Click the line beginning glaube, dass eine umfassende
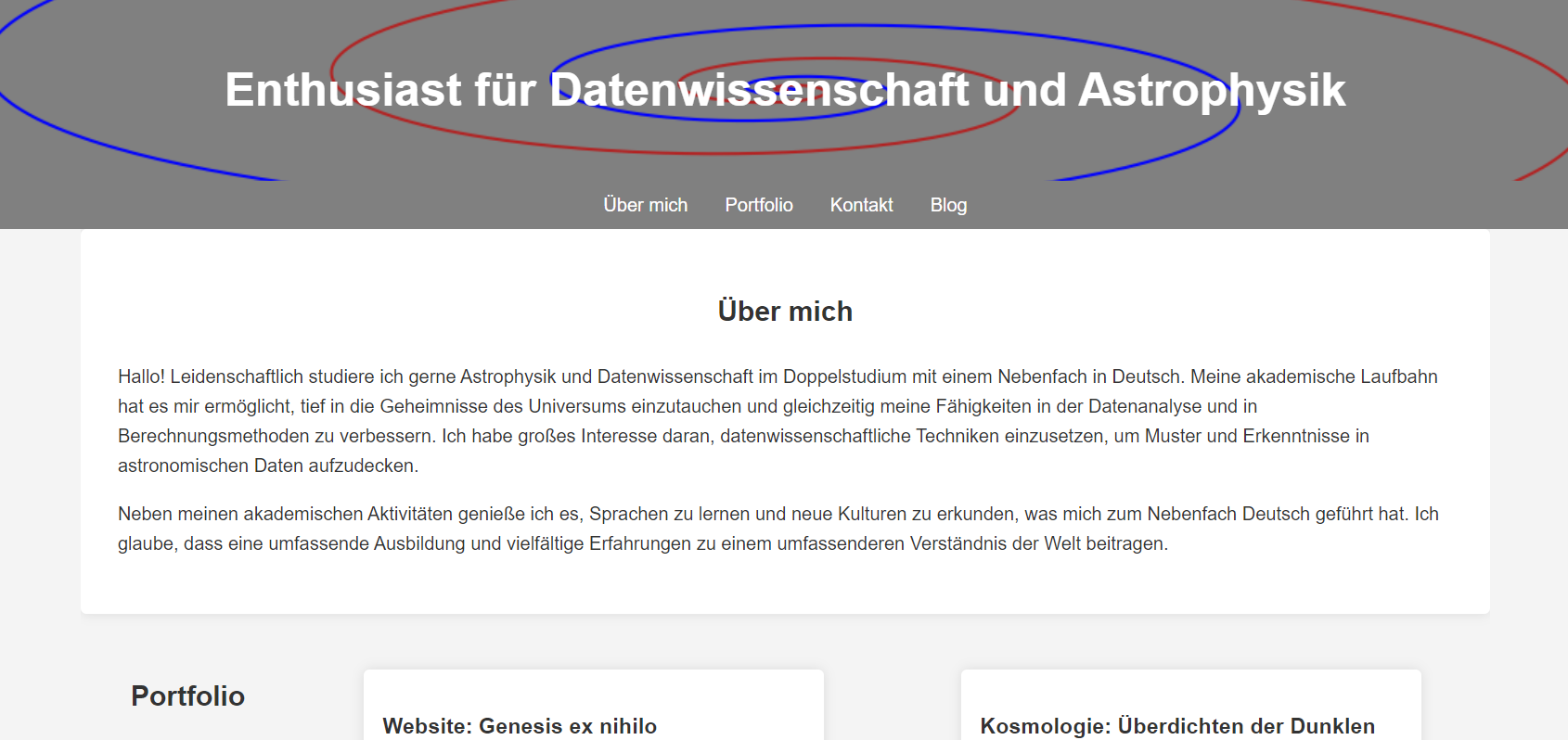The height and width of the screenshot is (740, 1568). (642, 543)
